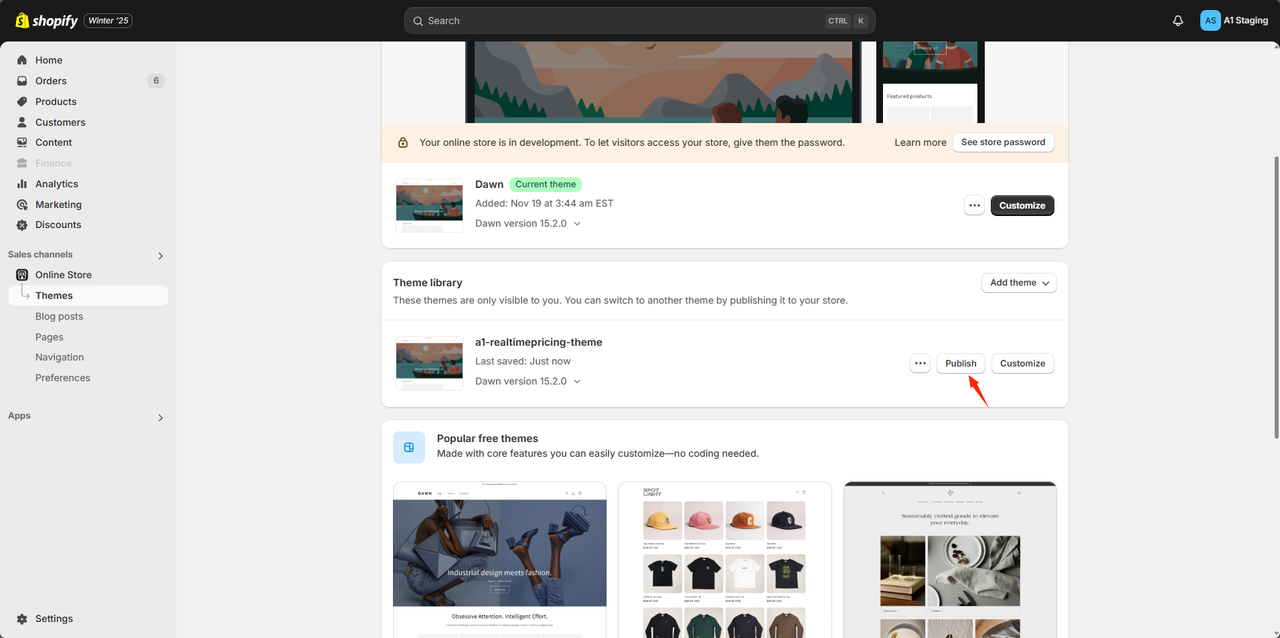Click the a1-realtimepricing-theme name
This screenshot has height=638, width=1280.
(x=539, y=342)
